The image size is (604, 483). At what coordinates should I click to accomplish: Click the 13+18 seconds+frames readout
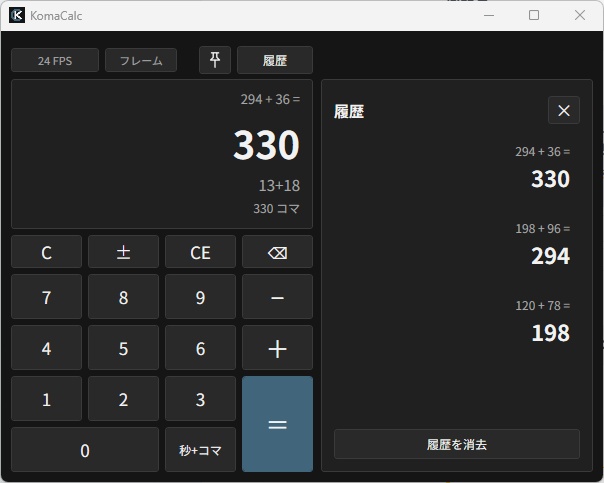[279, 186]
